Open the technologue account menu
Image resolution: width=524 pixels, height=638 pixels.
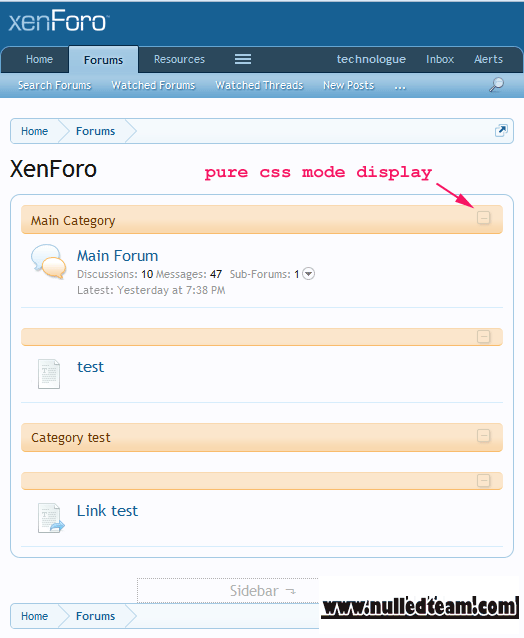371,59
